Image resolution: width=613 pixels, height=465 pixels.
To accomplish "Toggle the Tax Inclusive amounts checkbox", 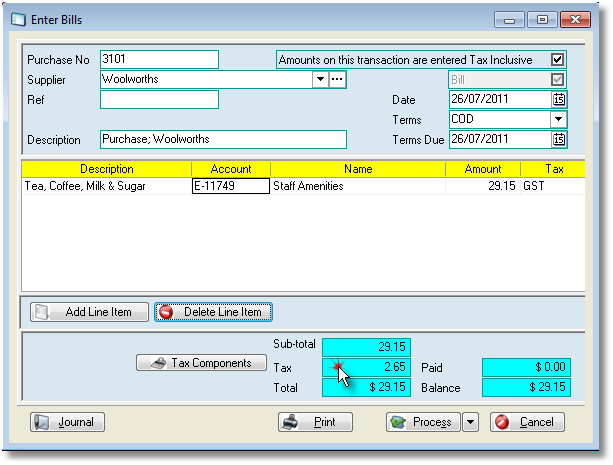I will click(558, 59).
